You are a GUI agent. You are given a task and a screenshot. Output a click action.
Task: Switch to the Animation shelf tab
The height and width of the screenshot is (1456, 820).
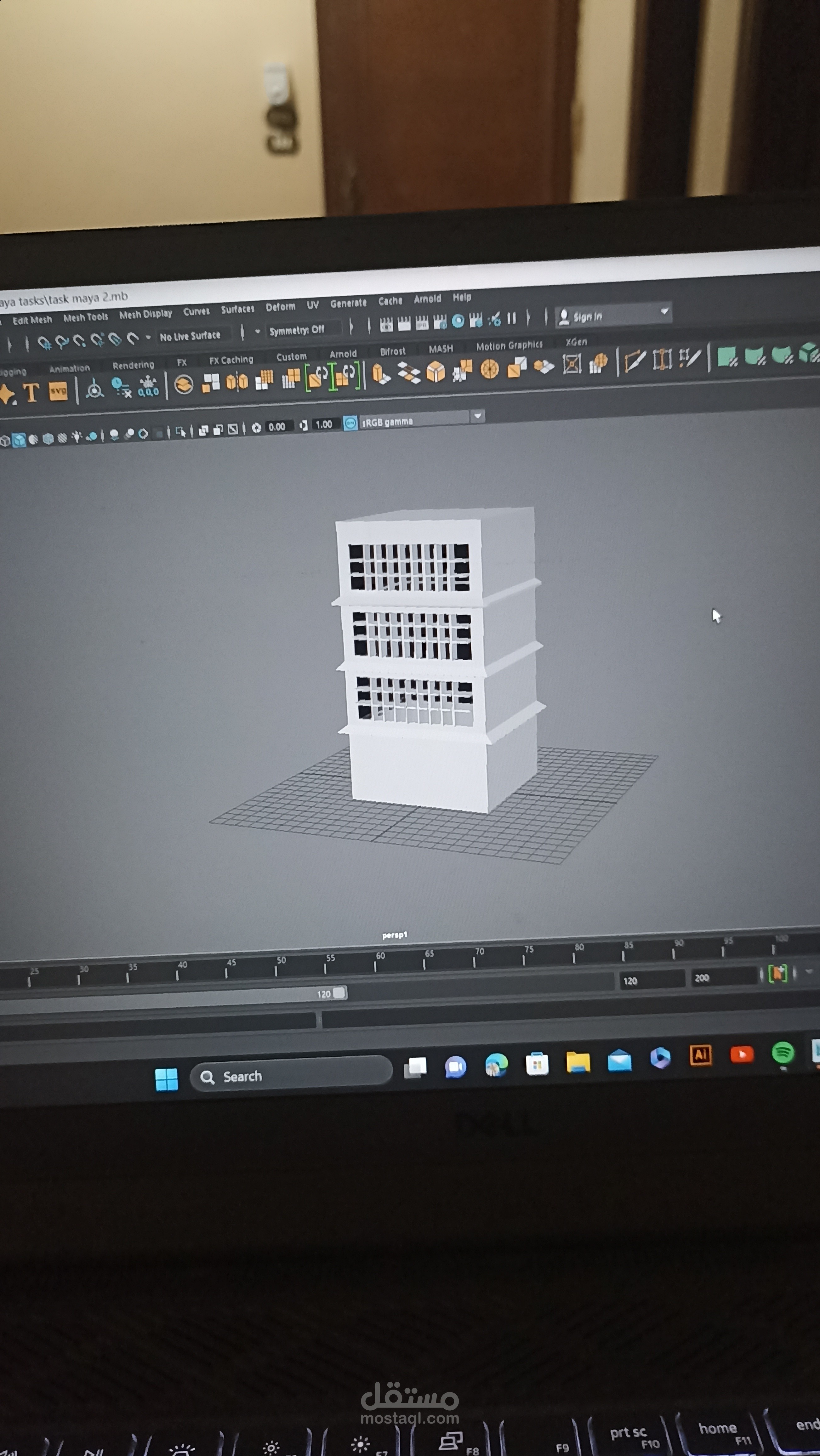point(70,368)
